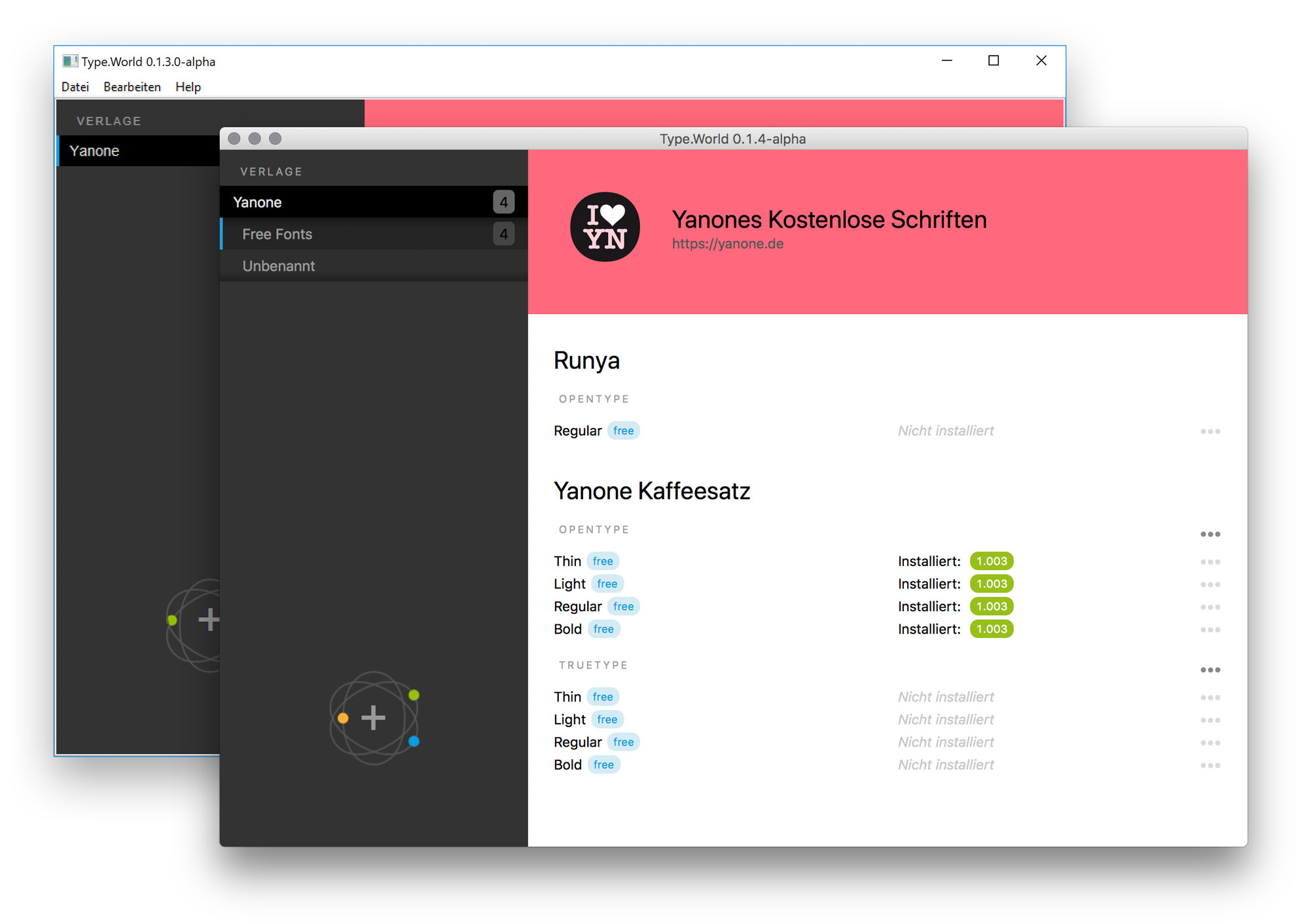The width and height of the screenshot is (1309, 924).
Task: Open the options dots for Kaffeesatz OpenType section
Action: pyautogui.click(x=1210, y=534)
